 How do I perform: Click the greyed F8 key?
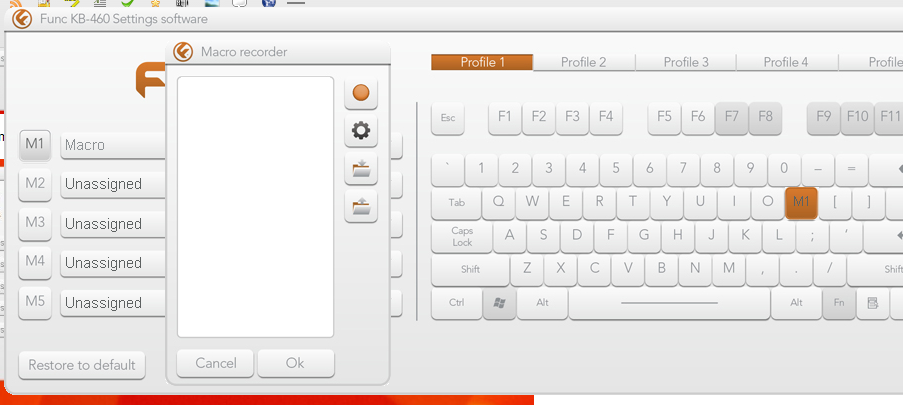coord(765,118)
